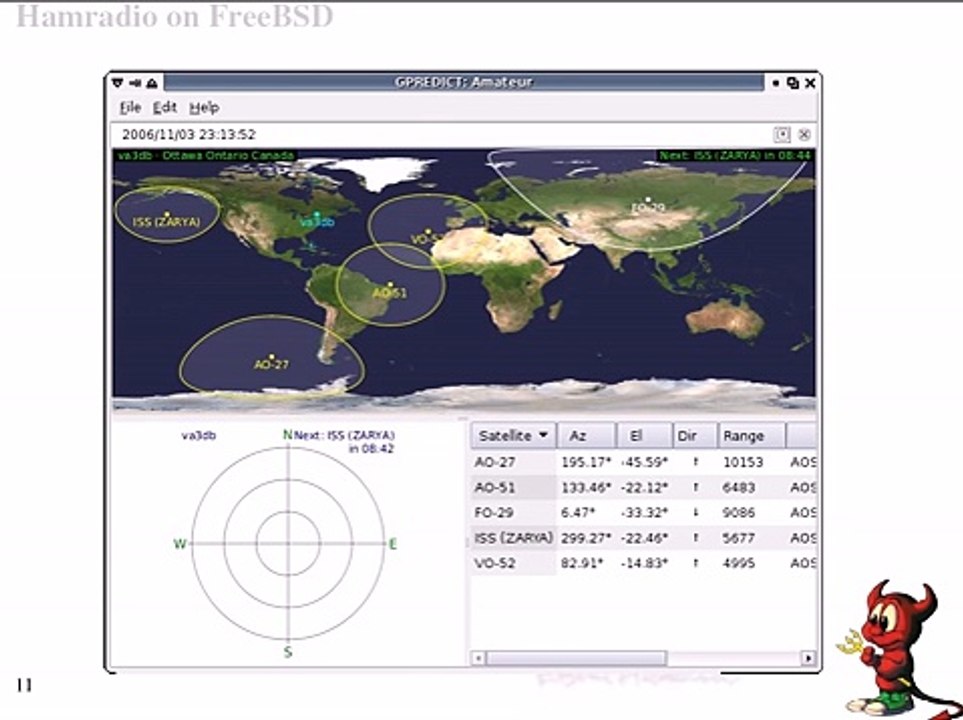Click the horizontal scrollbar right arrow
Image resolution: width=963 pixels, height=720 pixels.
[x=809, y=659]
